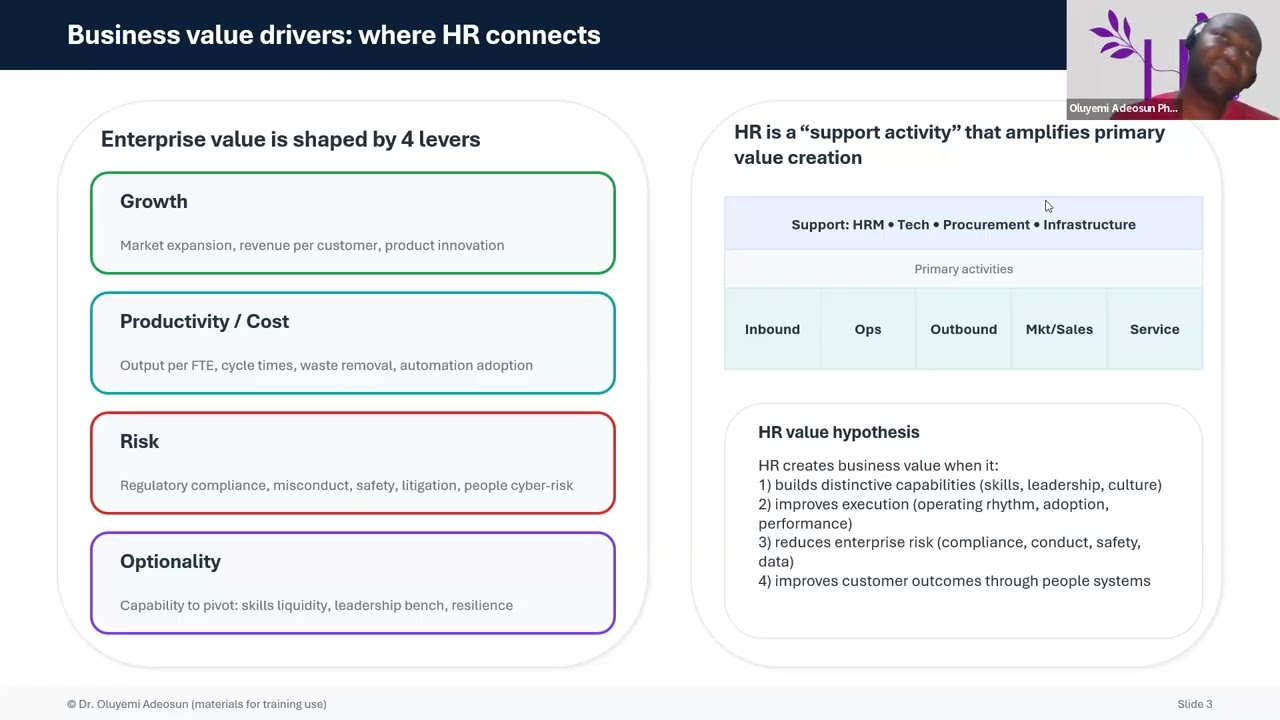The height and width of the screenshot is (720, 1280).
Task: Open the presenter webcam thumbnail
Action: pyautogui.click(x=1173, y=60)
